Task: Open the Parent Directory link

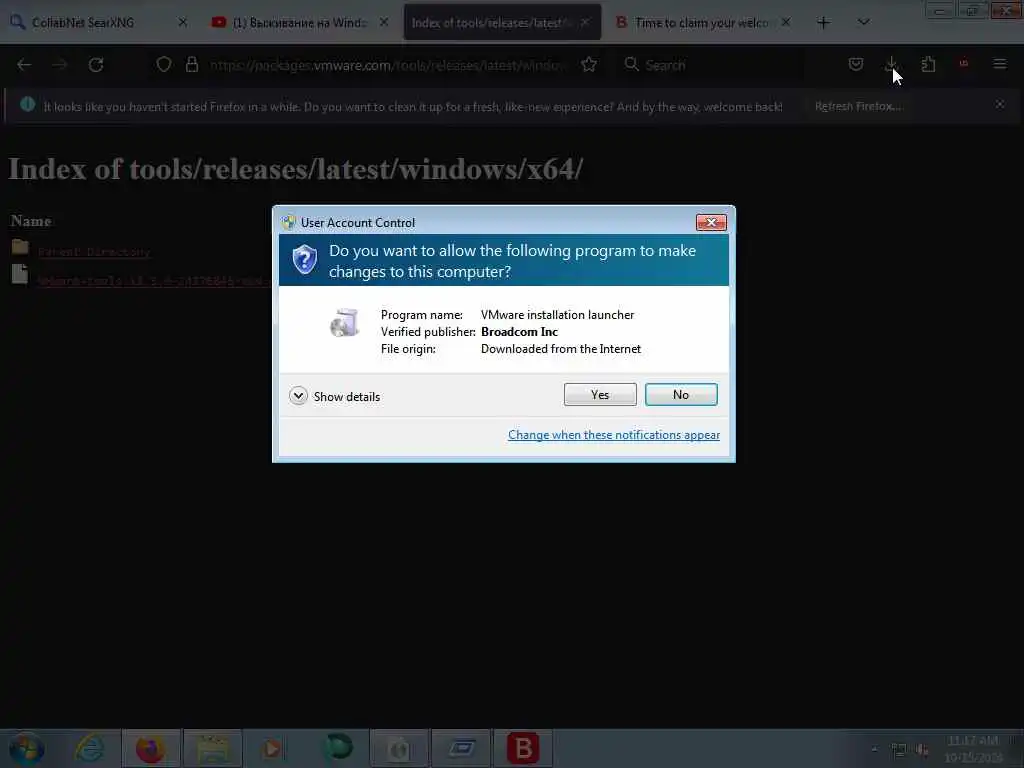Action: pyautogui.click(x=94, y=252)
